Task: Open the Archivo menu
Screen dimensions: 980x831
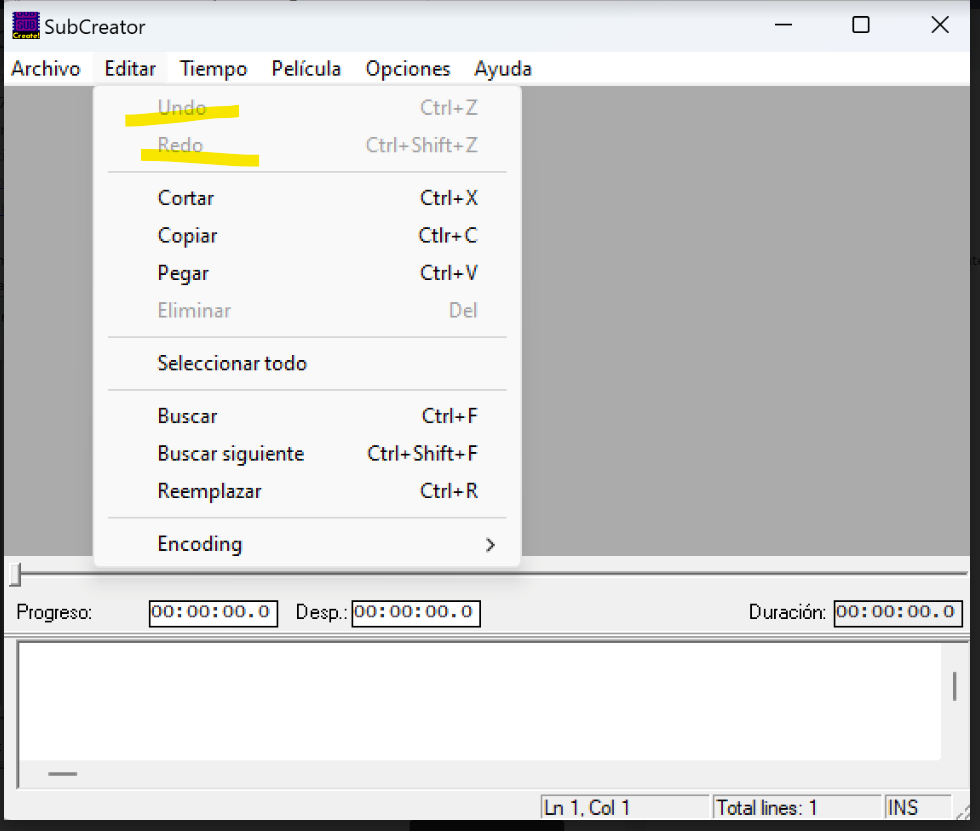Action: [x=46, y=68]
